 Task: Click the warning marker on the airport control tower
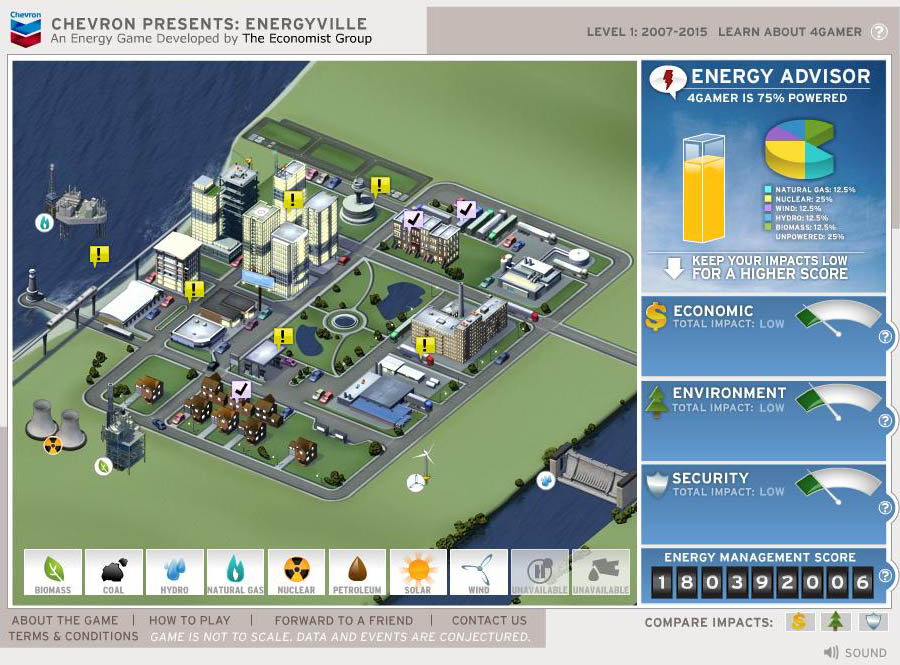380,186
